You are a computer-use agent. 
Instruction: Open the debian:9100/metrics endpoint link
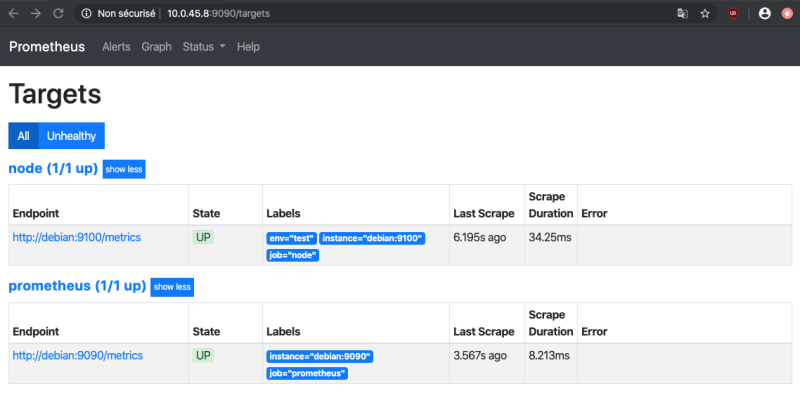[x=76, y=238]
